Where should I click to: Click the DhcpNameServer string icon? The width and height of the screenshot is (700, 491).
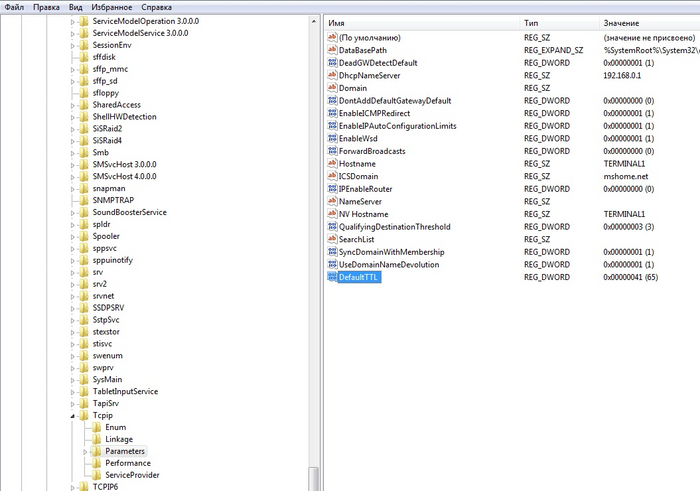pyautogui.click(x=332, y=75)
